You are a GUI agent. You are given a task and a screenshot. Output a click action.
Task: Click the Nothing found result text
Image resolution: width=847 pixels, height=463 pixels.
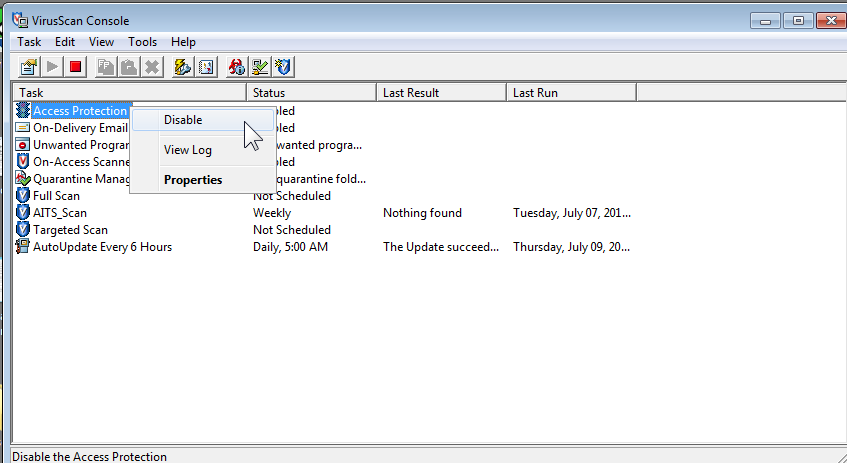coord(422,213)
